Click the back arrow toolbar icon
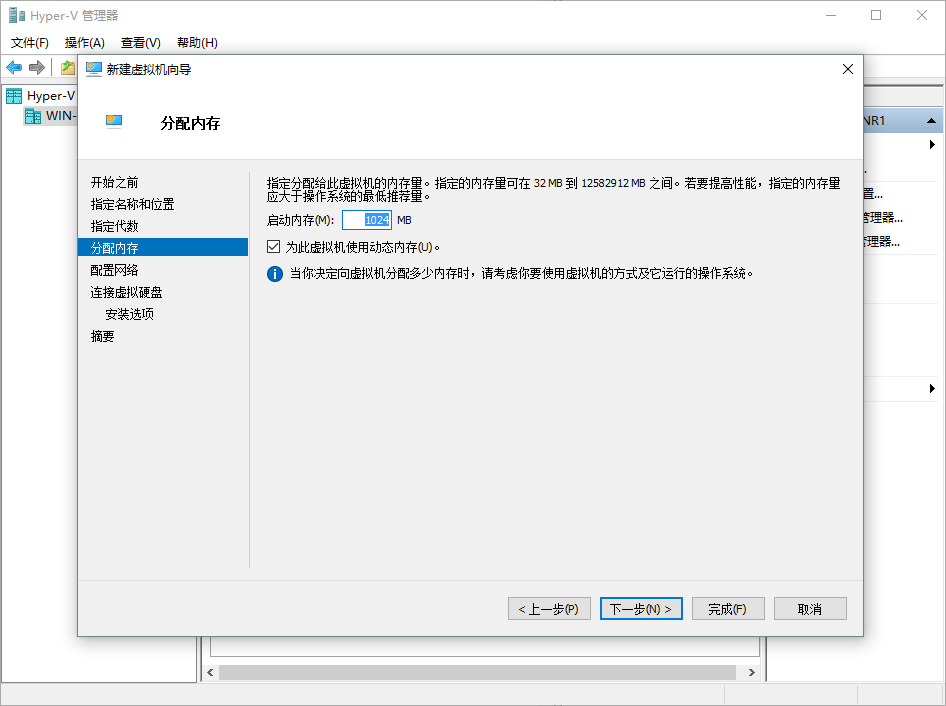 click(x=14, y=68)
